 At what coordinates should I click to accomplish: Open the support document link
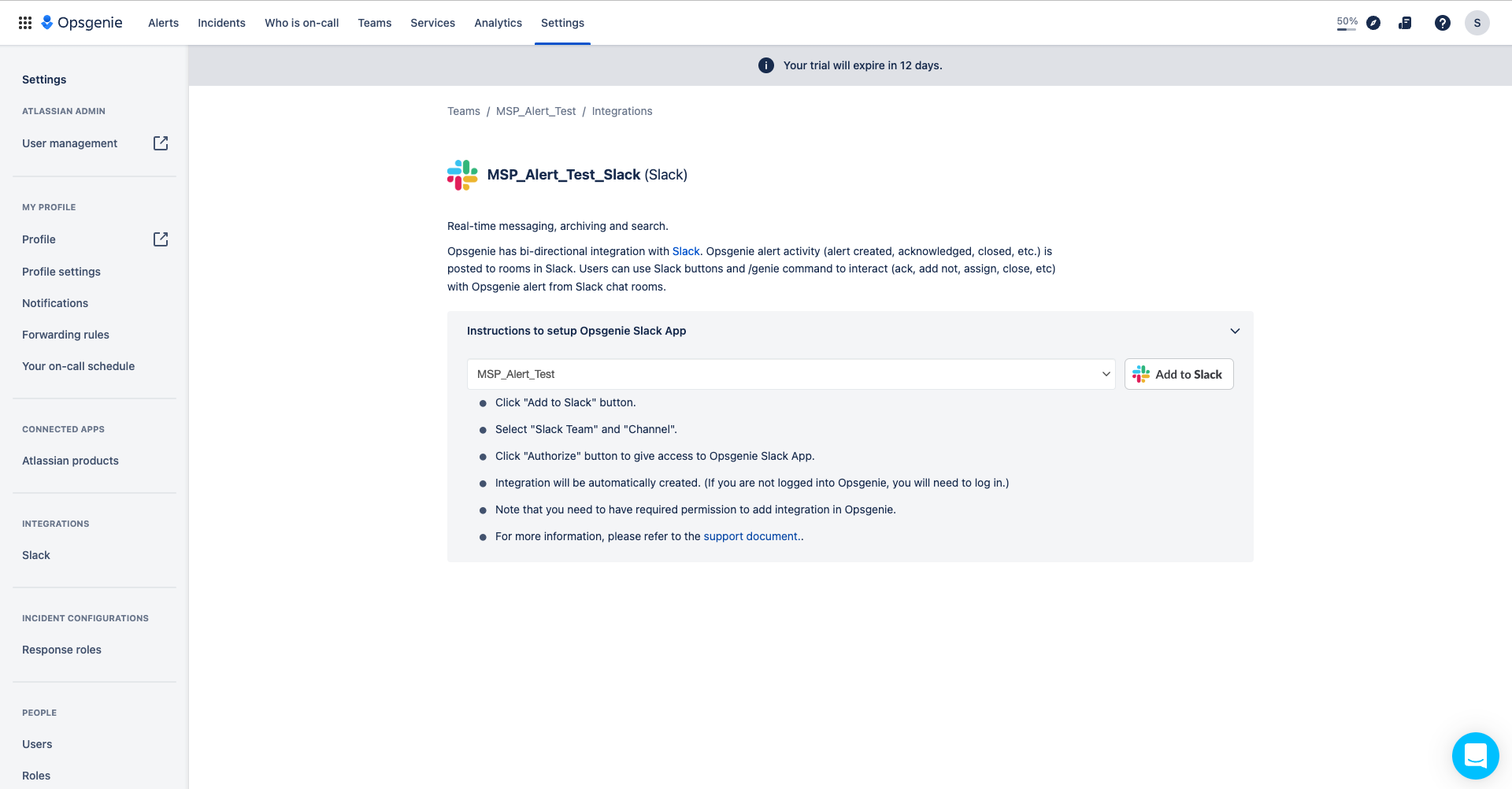pyautogui.click(x=750, y=536)
